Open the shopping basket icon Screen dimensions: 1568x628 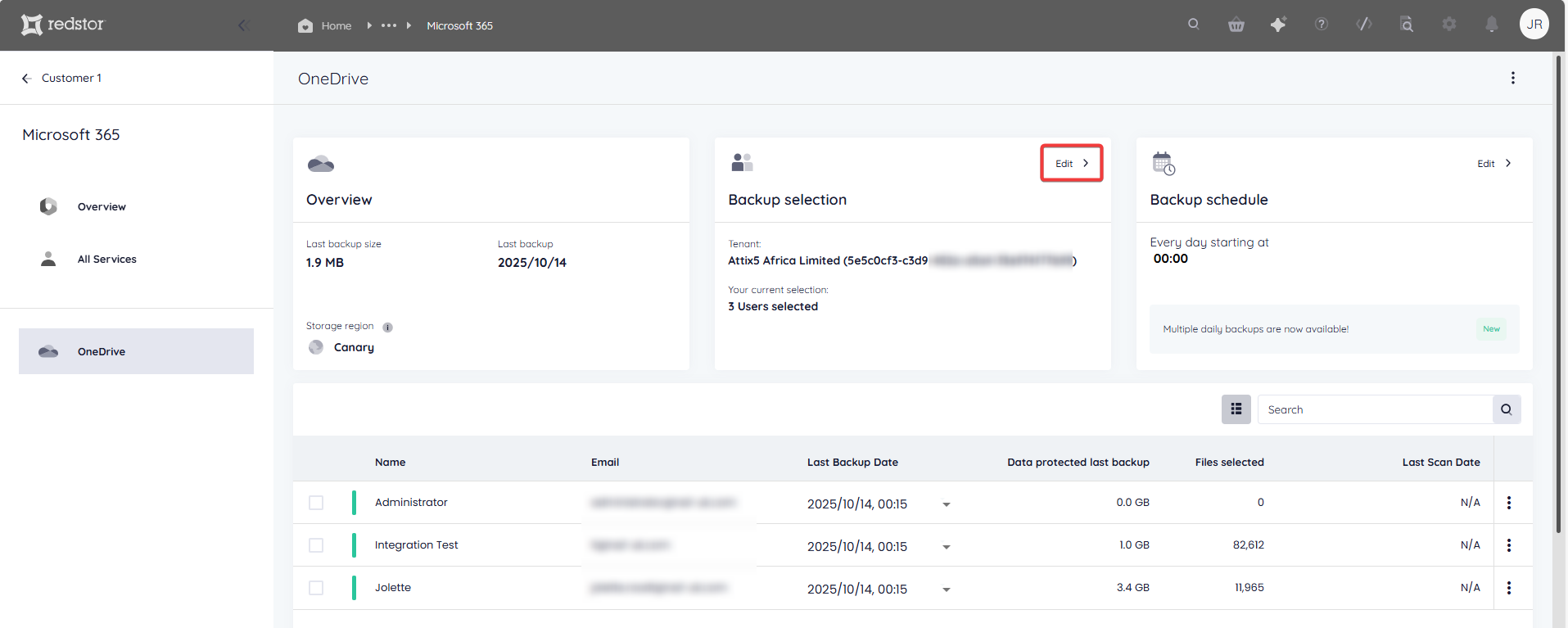tap(1236, 25)
